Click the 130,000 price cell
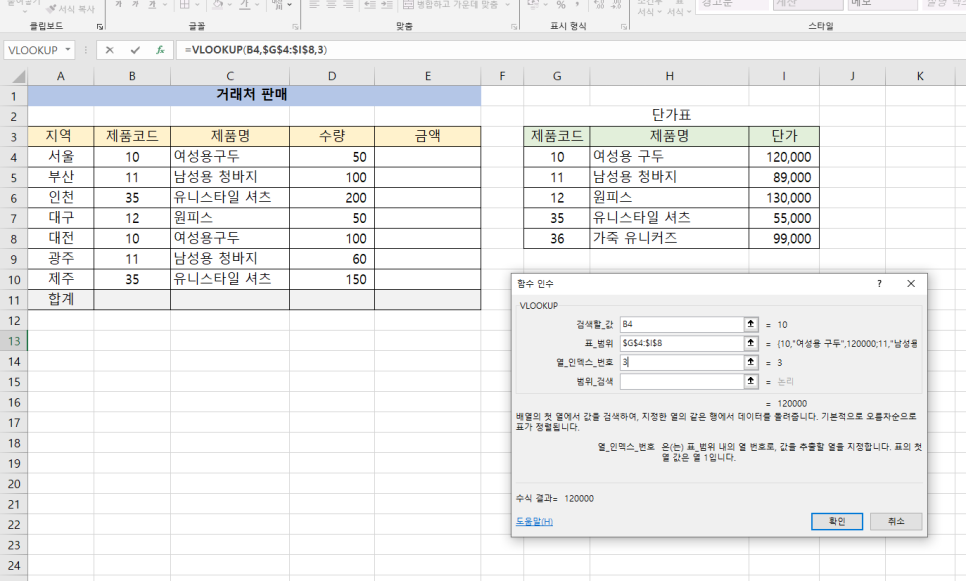Image resolution: width=966 pixels, height=581 pixels. click(x=784, y=197)
